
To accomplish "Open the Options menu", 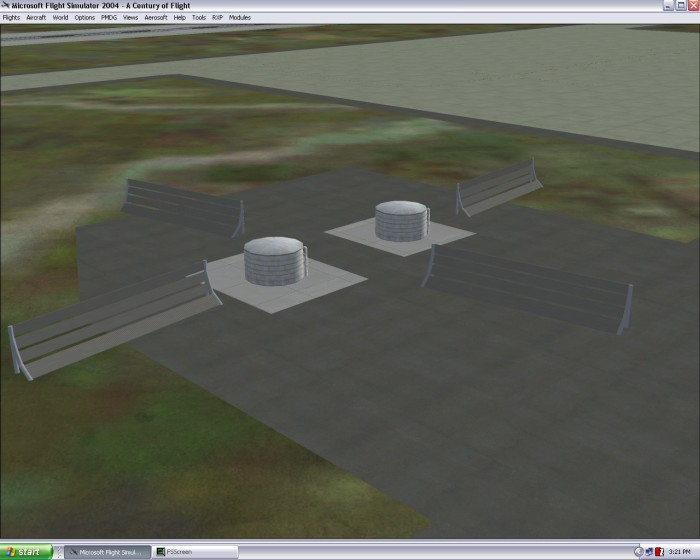I will (x=85, y=18).
